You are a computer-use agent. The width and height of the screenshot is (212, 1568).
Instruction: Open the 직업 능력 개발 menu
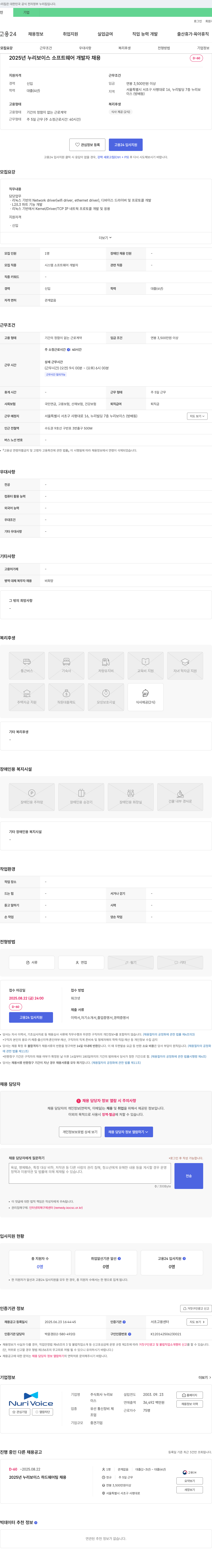[x=145, y=34]
